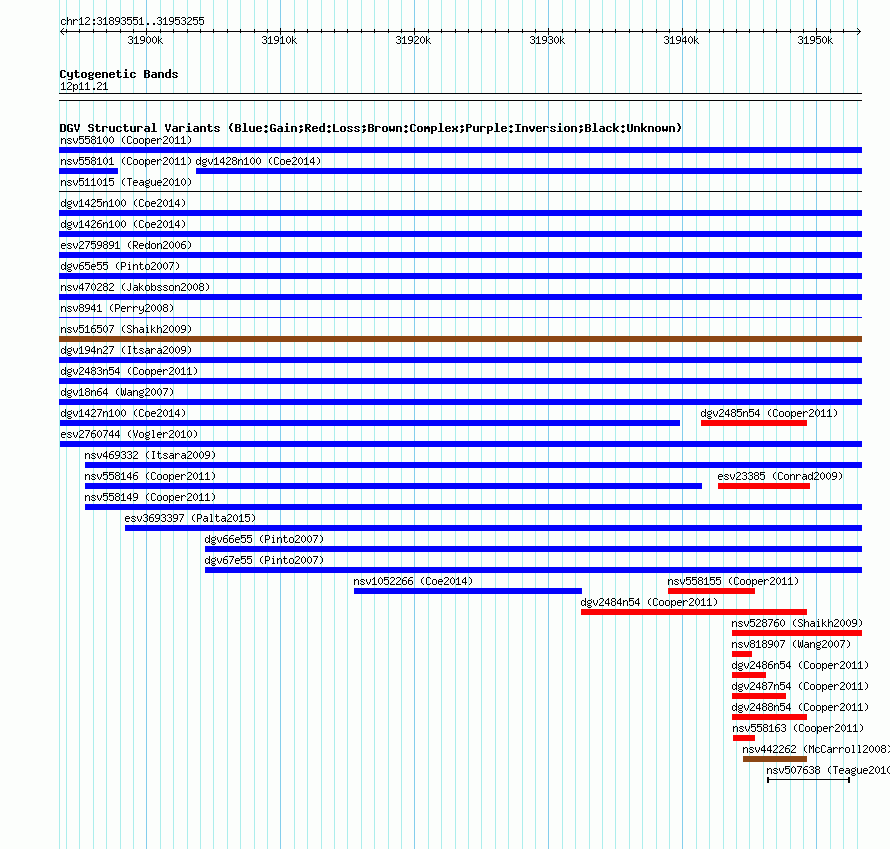890x849 pixels.
Task: Click the DGV Structural Variants track title
Action: [x=370, y=128]
